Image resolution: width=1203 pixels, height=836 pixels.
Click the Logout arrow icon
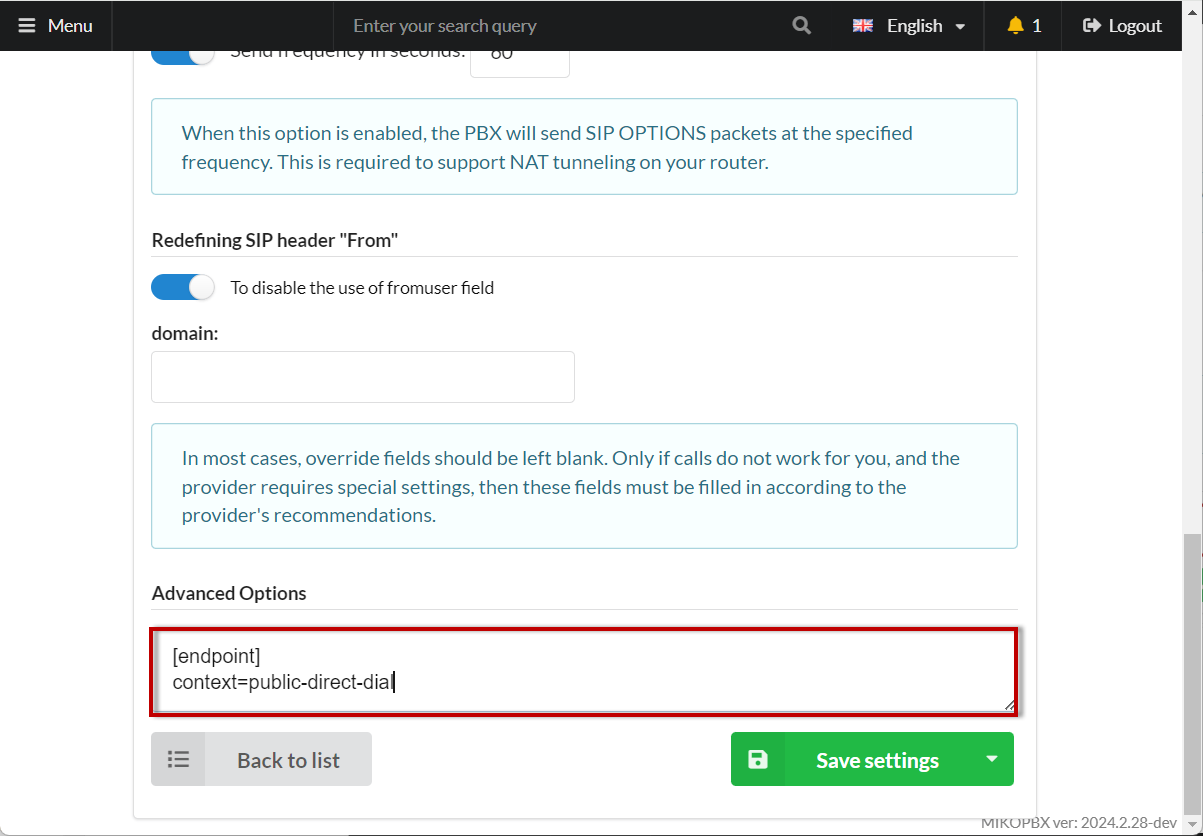[x=1092, y=26]
